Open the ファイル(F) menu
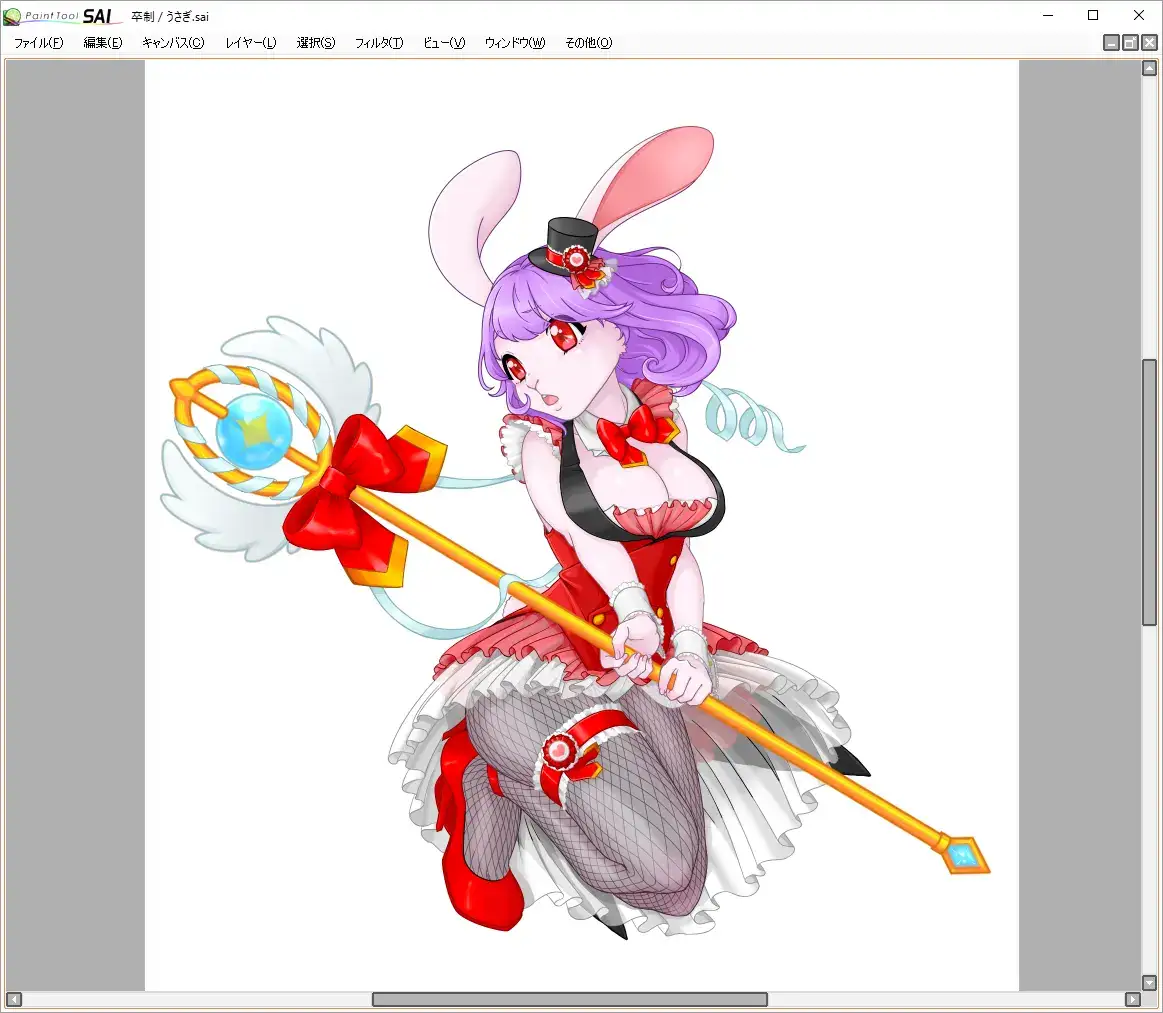 click(38, 43)
